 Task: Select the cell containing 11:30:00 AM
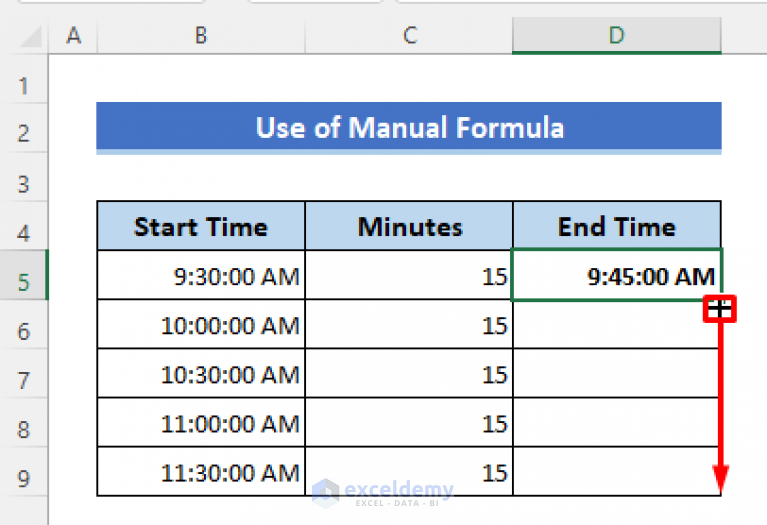coord(201,472)
